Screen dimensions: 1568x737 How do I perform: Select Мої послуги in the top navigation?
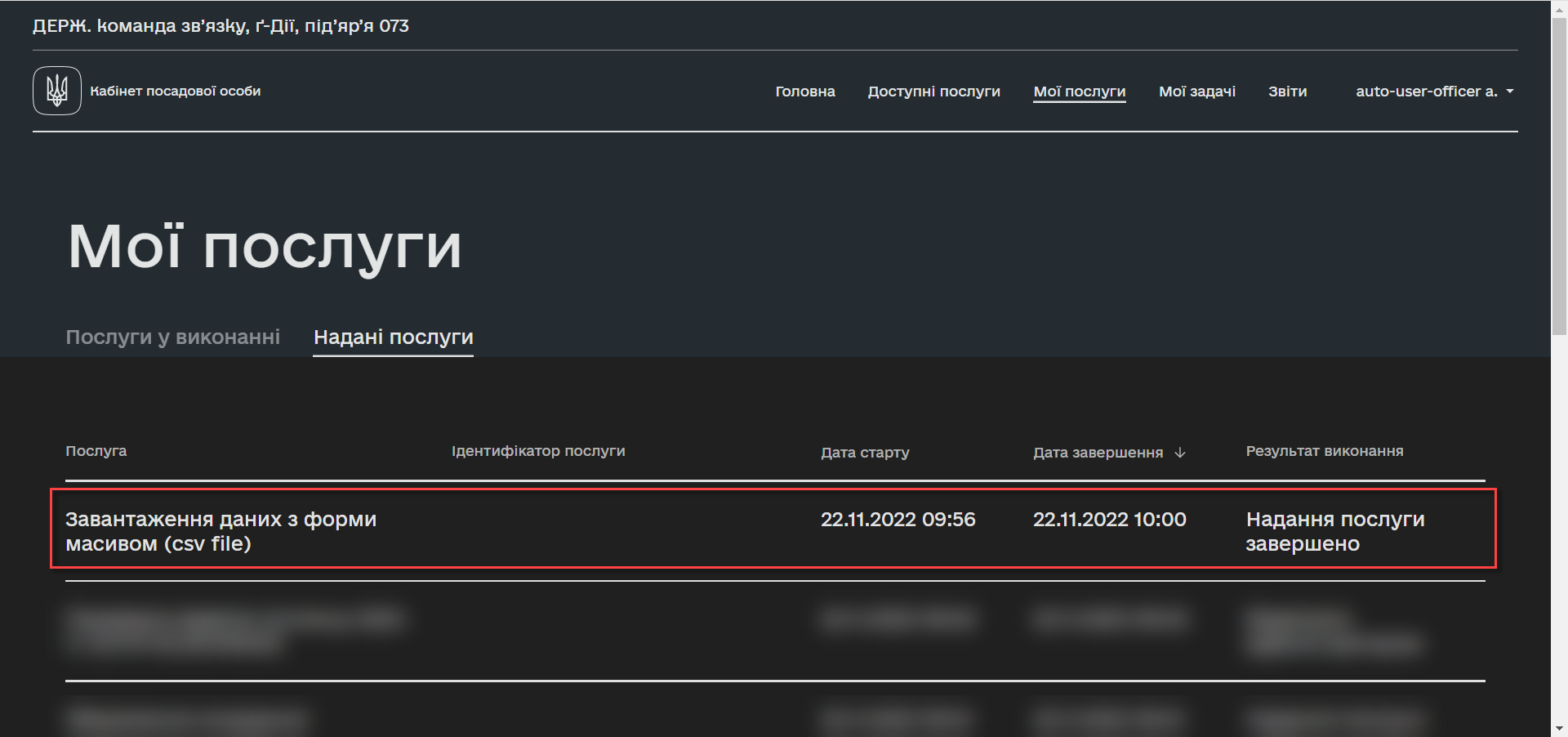click(x=1080, y=92)
